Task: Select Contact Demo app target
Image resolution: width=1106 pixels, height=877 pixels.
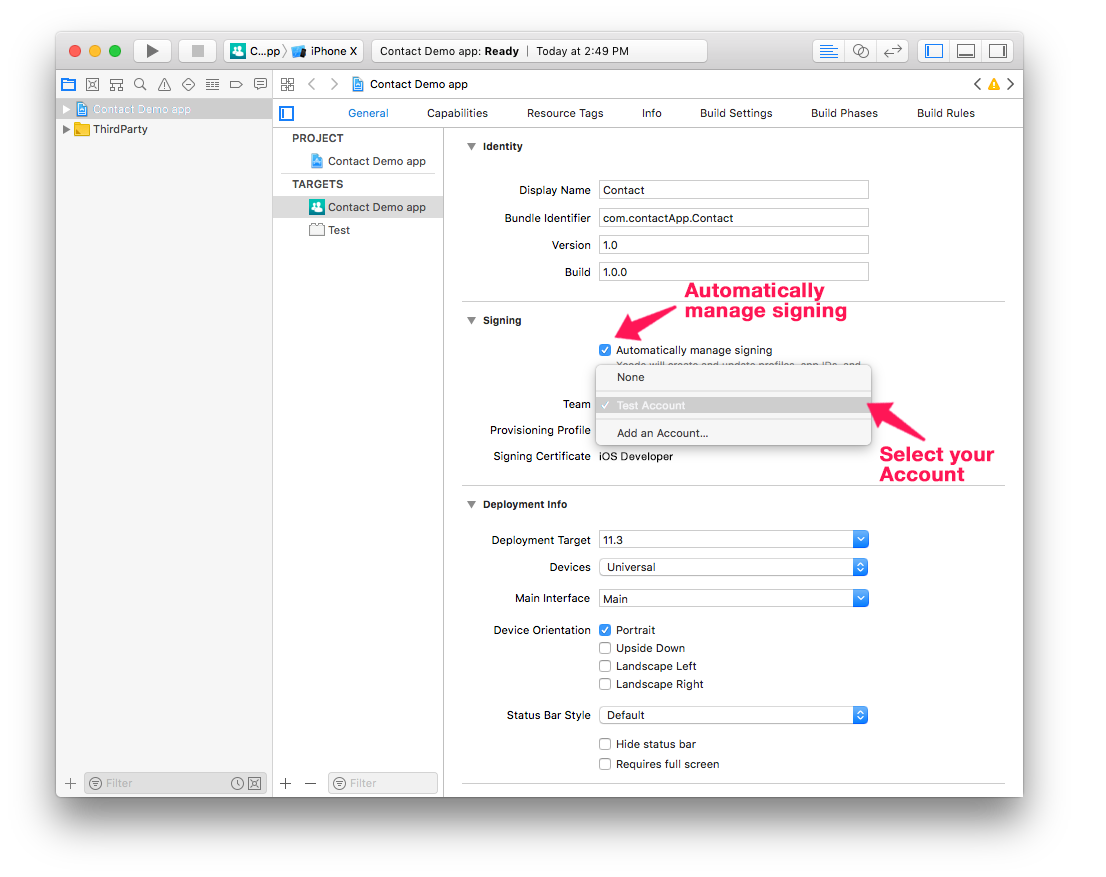Action: click(x=358, y=207)
